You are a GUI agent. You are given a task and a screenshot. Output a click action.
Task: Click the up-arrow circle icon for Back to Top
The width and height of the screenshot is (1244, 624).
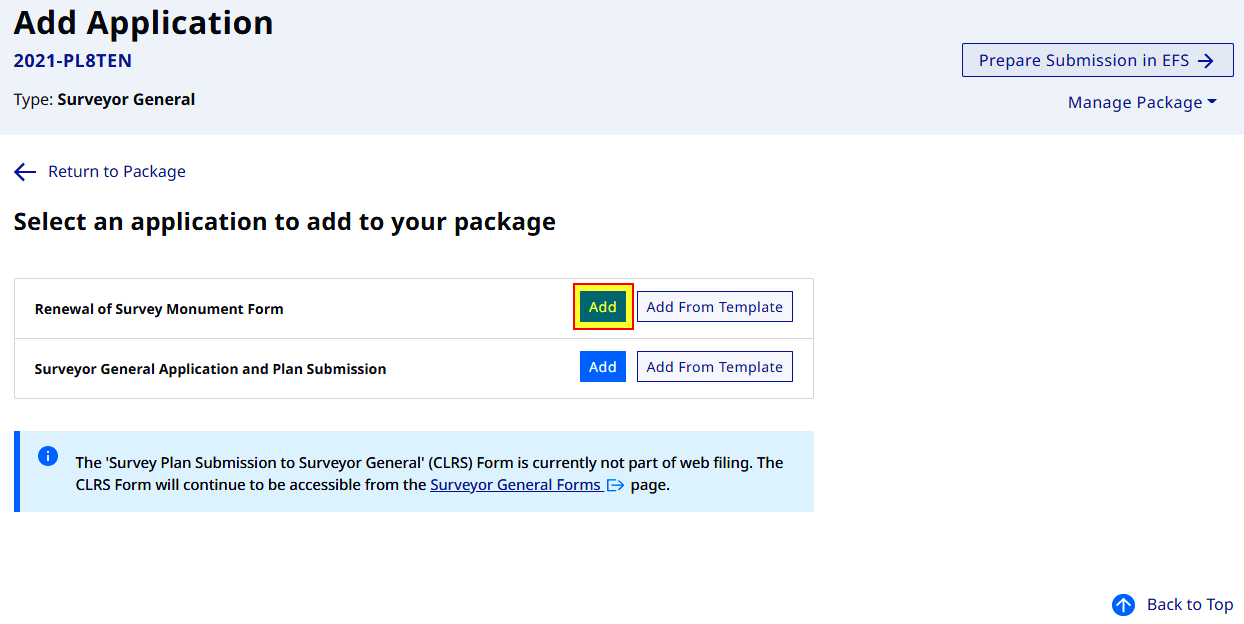1124,605
